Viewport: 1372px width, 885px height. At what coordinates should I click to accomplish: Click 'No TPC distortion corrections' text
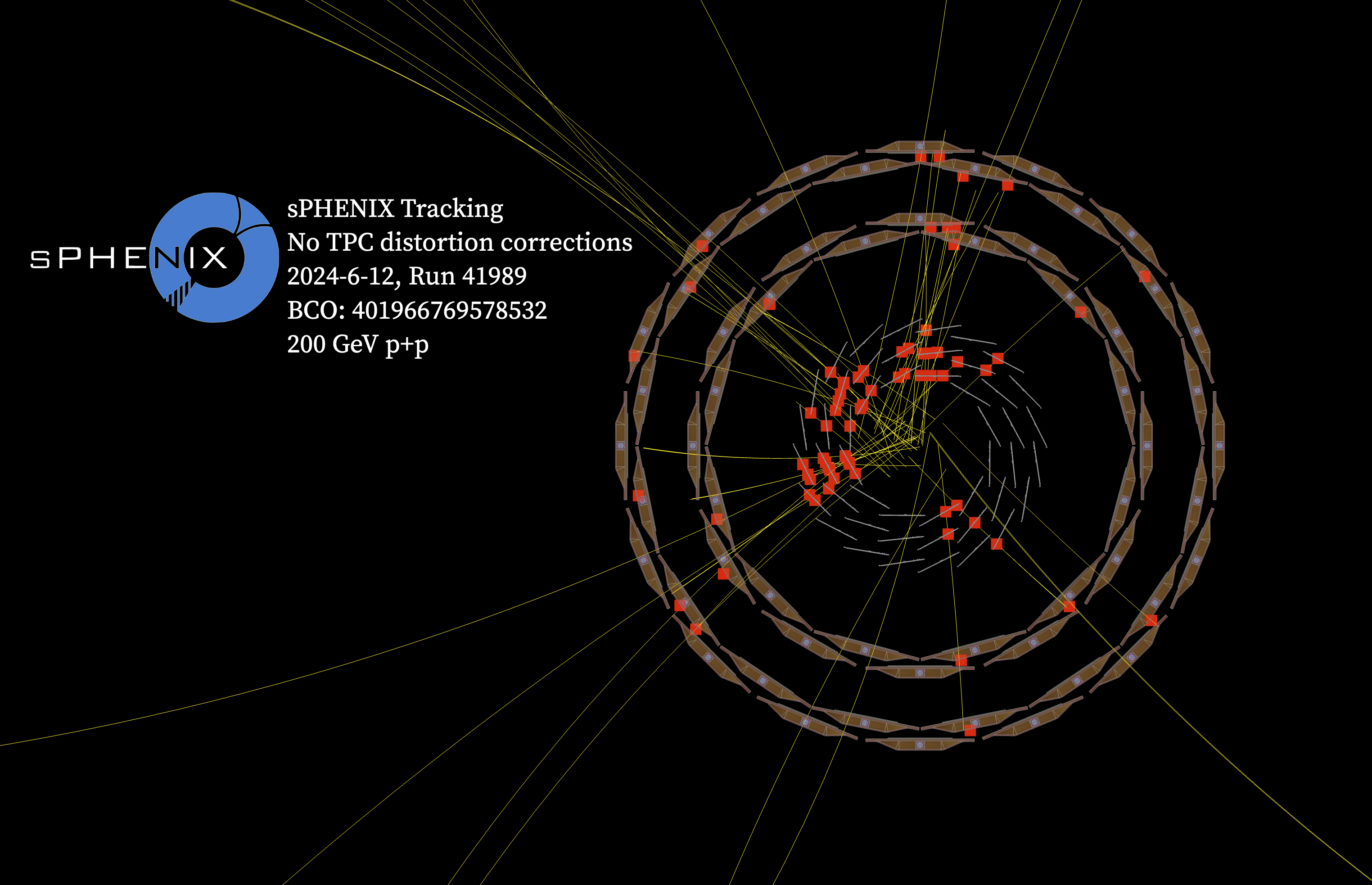(x=460, y=243)
